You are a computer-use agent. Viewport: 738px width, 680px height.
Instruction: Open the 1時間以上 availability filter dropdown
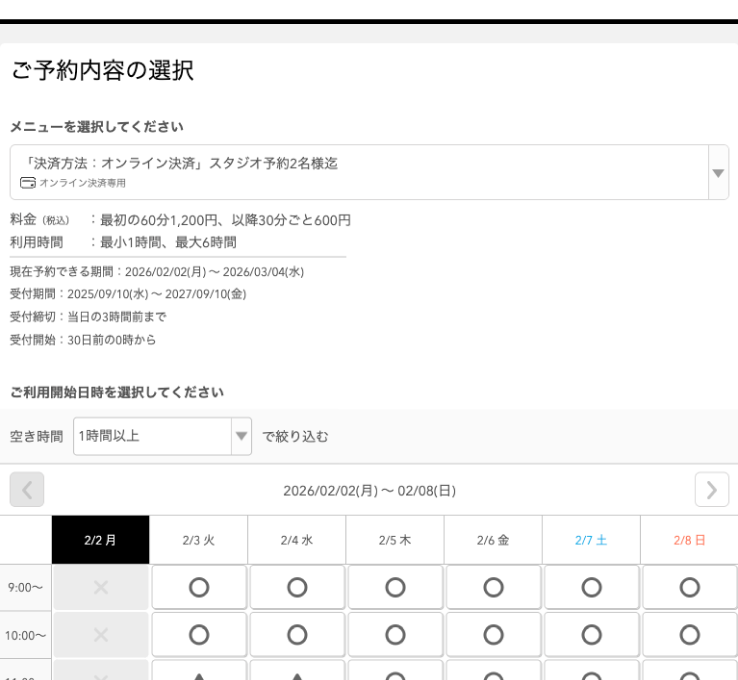(x=162, y=436)
